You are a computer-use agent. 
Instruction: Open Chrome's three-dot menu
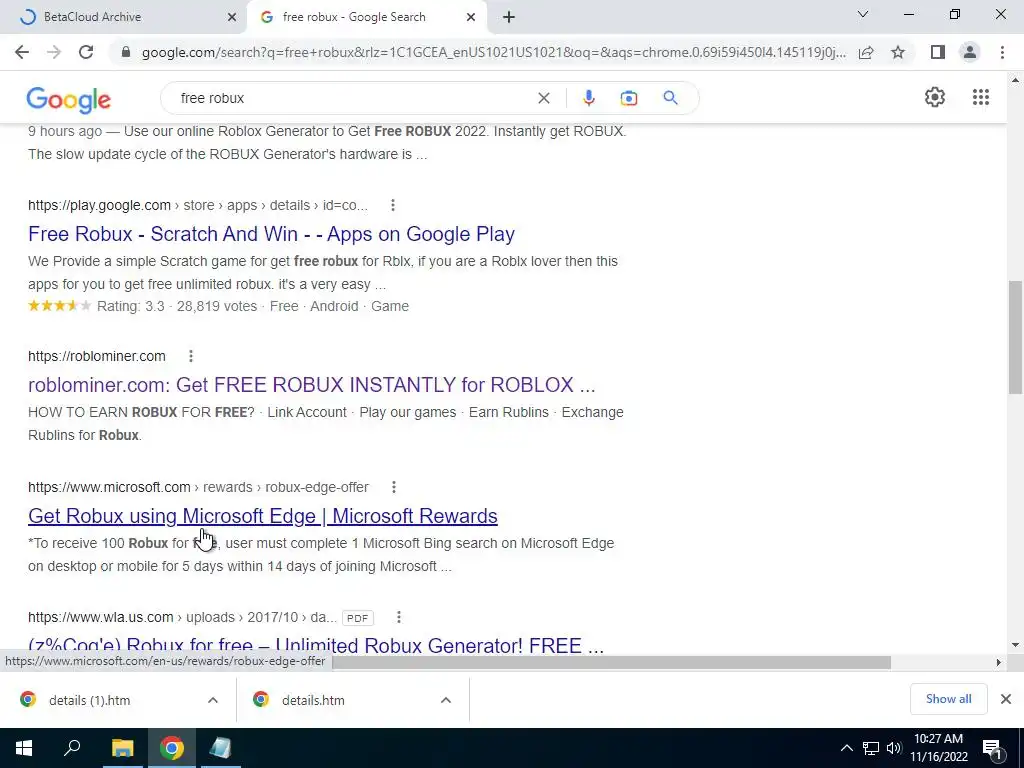click(x=1002, y=52)
